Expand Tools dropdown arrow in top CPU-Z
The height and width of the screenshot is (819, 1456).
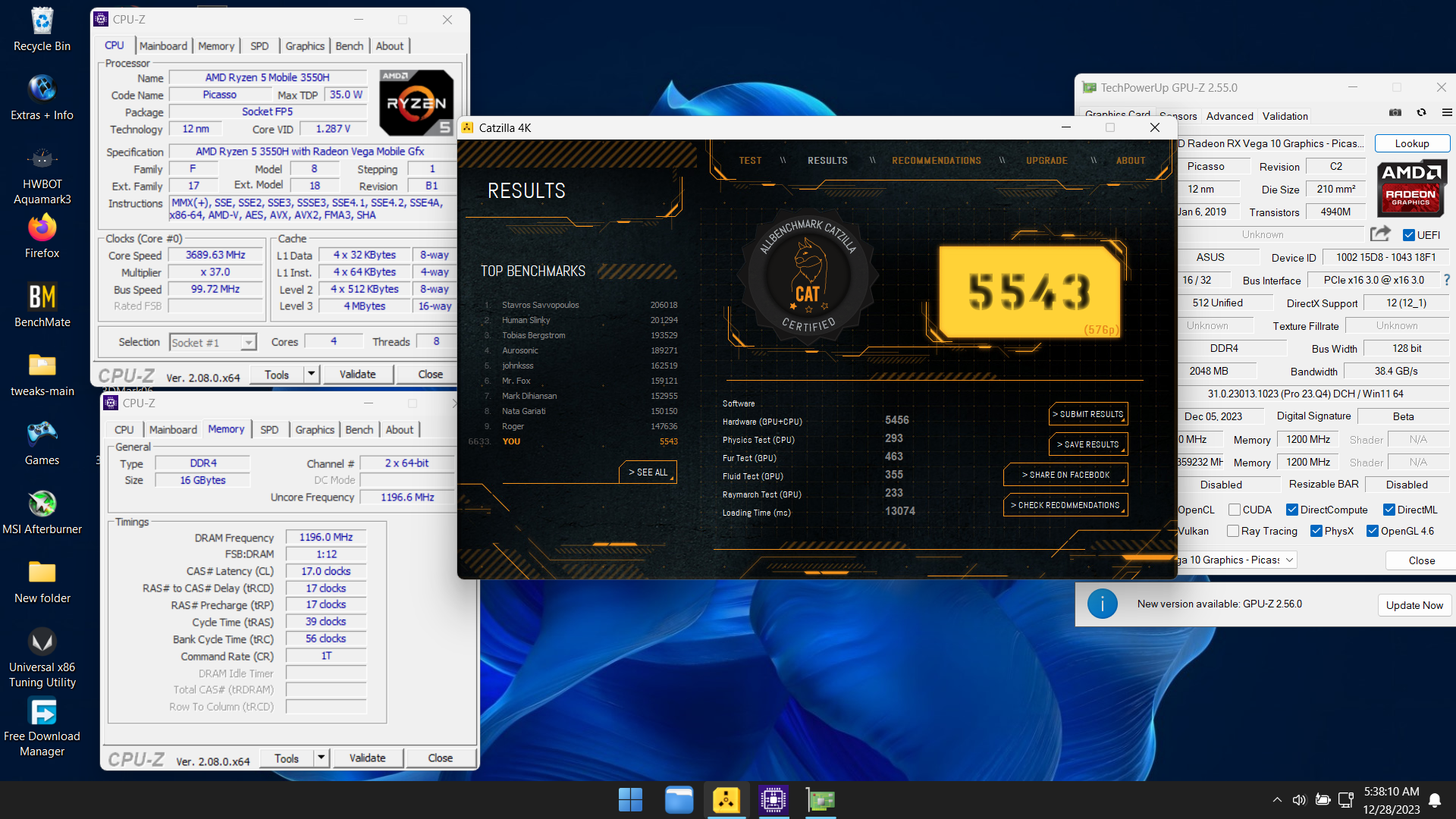(x=311, y=375)
